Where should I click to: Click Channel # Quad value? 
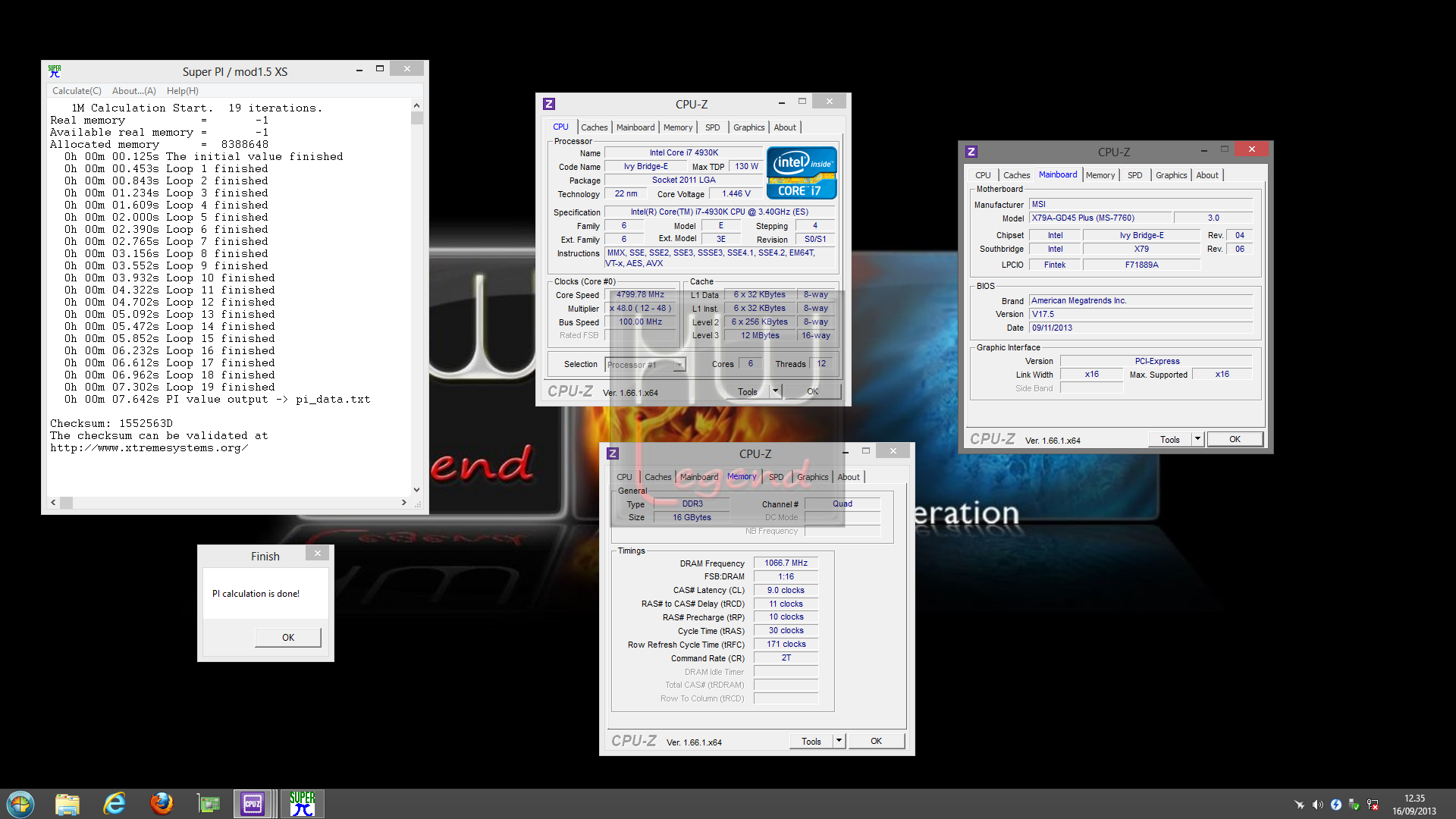(x=843, y=504)
